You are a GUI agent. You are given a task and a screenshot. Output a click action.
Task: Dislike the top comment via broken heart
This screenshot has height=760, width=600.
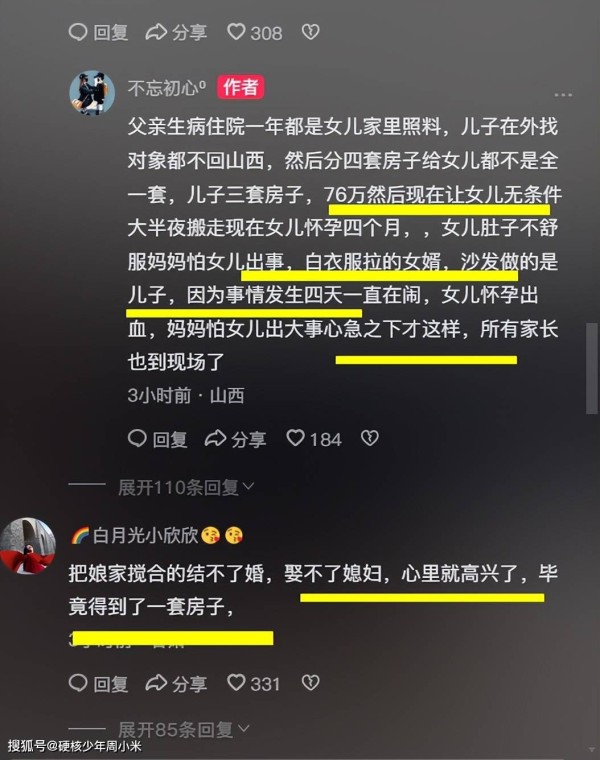point(311,32)
